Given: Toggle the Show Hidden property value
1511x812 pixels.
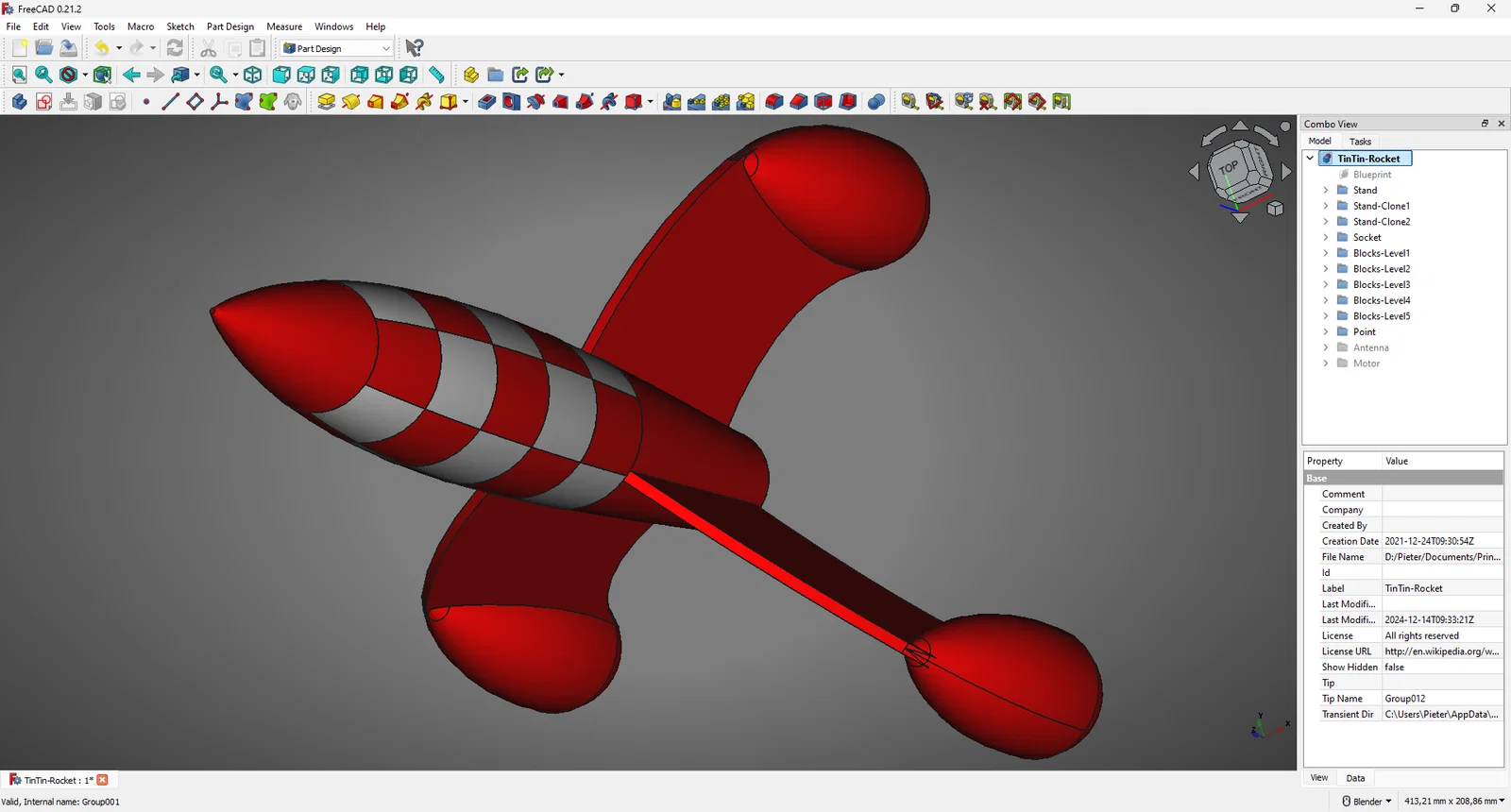Looking at the screenshot, I should click(x=1442, y=667).
